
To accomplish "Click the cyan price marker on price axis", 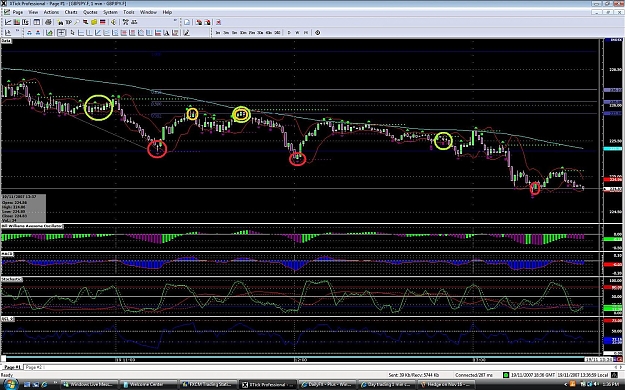I will tap(612, 149).
